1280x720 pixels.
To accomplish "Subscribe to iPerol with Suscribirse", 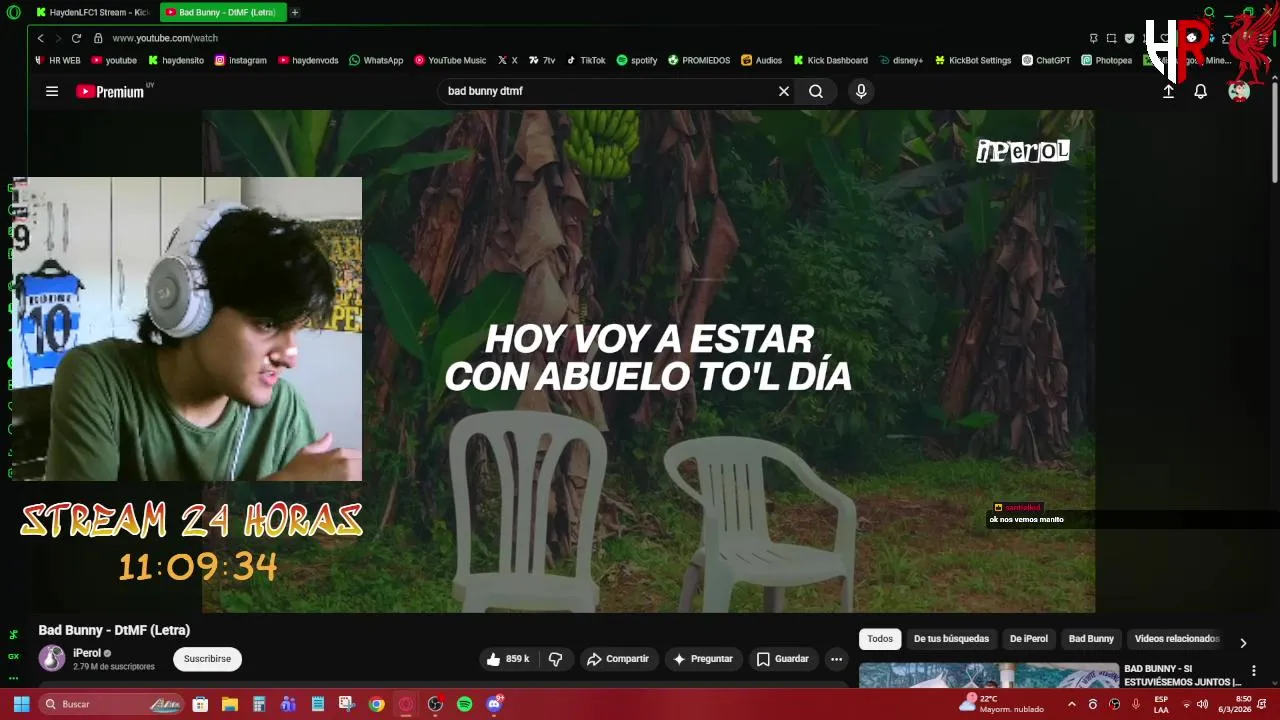I will pos(207,659).
